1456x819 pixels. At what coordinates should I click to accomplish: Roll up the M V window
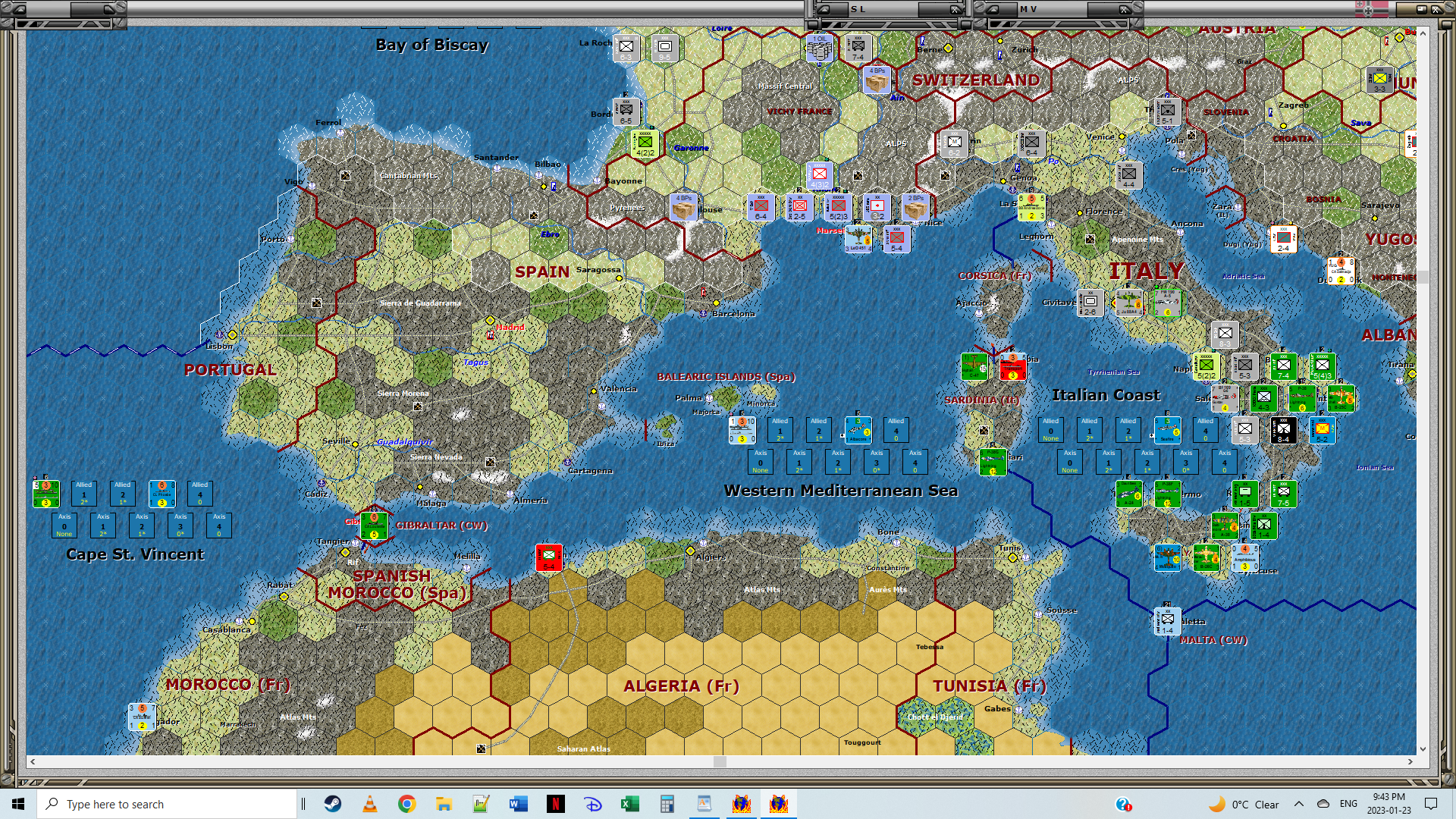(x=992, y=9)
